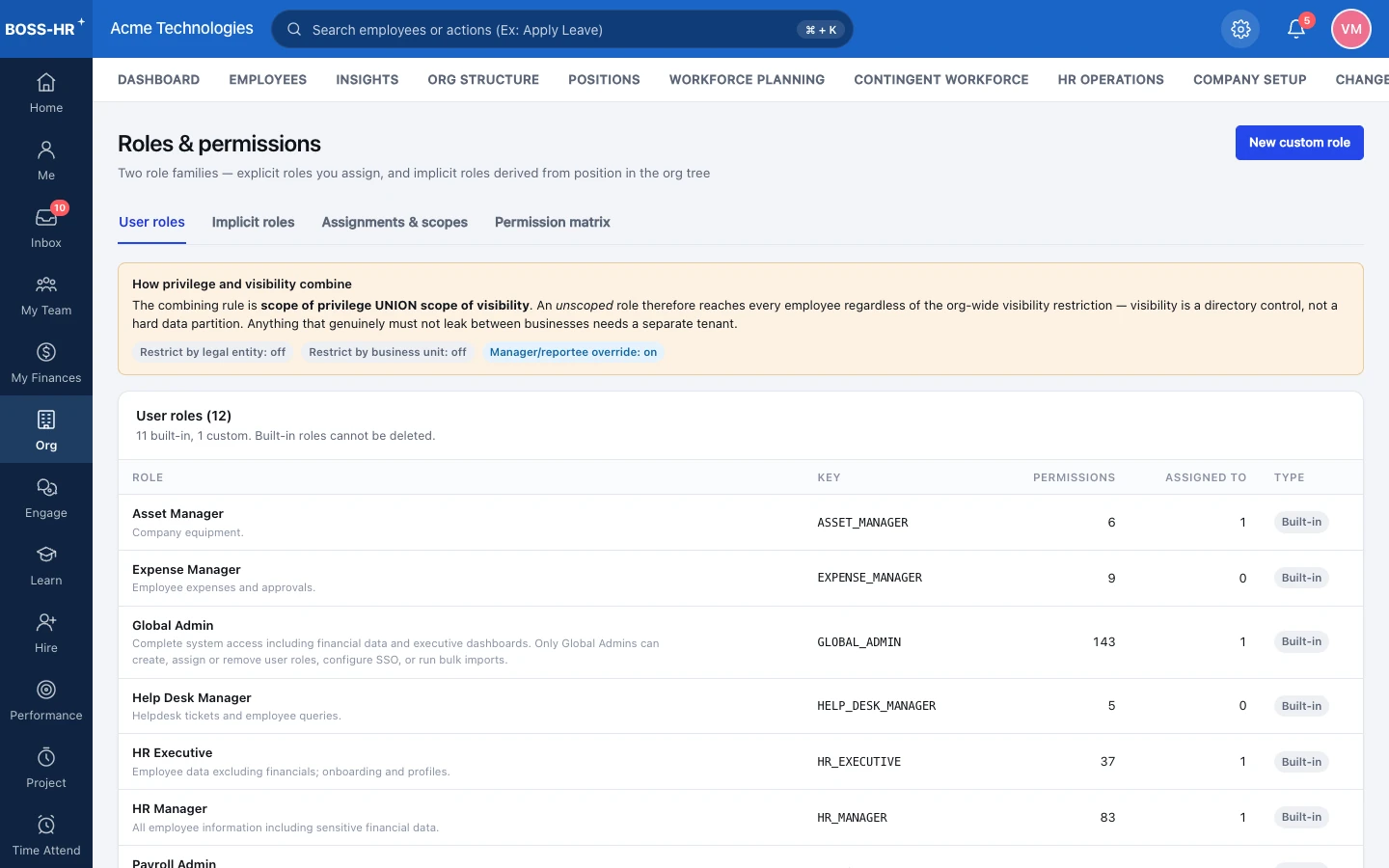Click the PERMISSIONS column header

[1074, 477]
